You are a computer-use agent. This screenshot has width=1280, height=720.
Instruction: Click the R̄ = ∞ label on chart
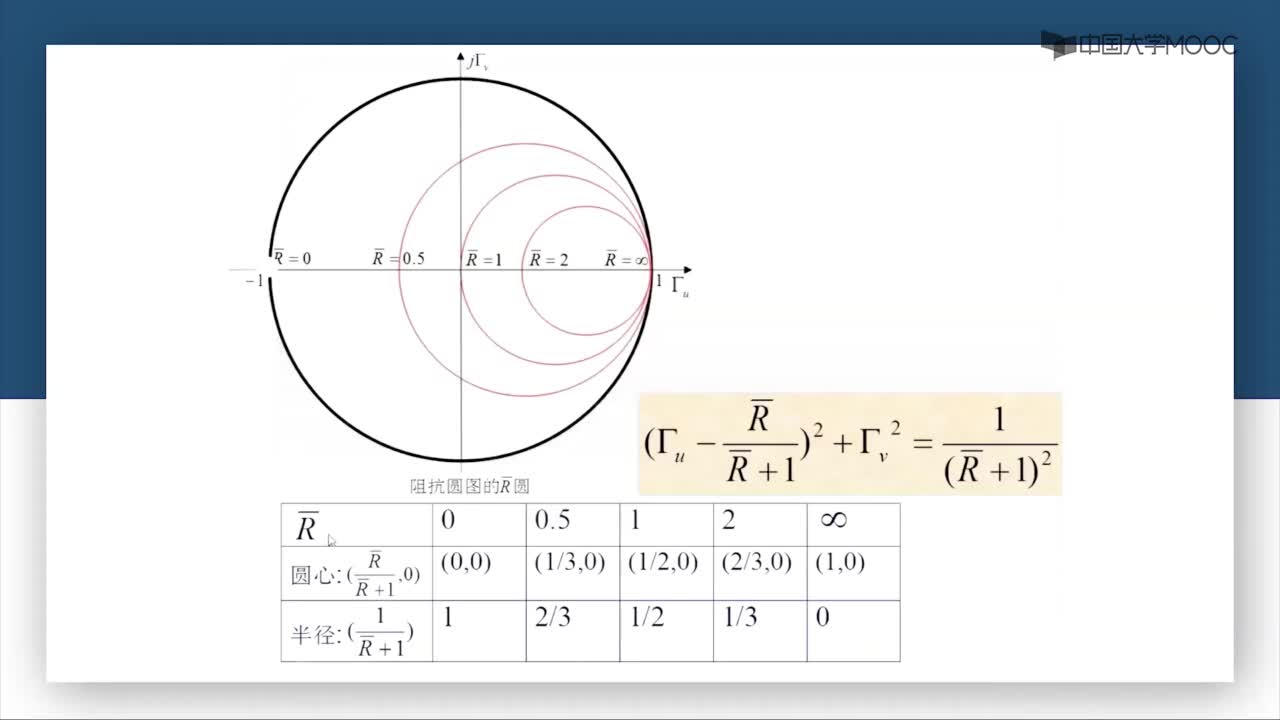[626, 259]
